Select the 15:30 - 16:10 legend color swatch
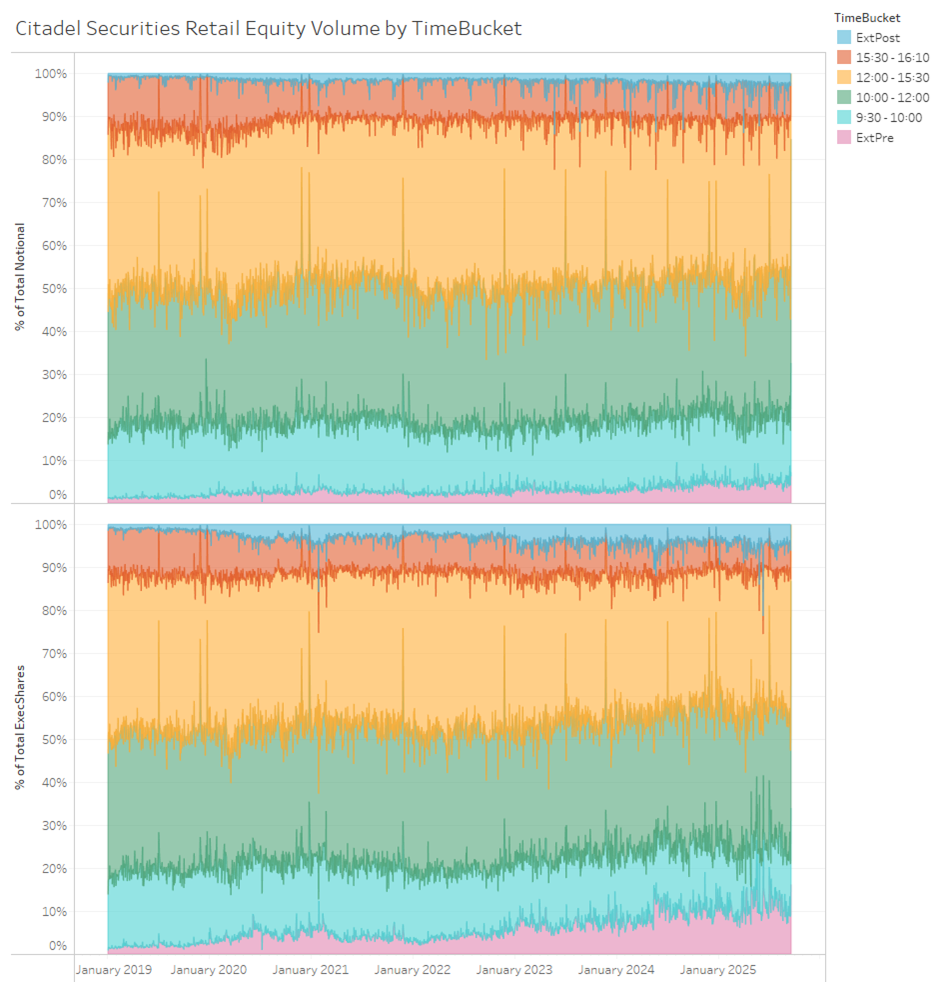 [x=844, y=58]
